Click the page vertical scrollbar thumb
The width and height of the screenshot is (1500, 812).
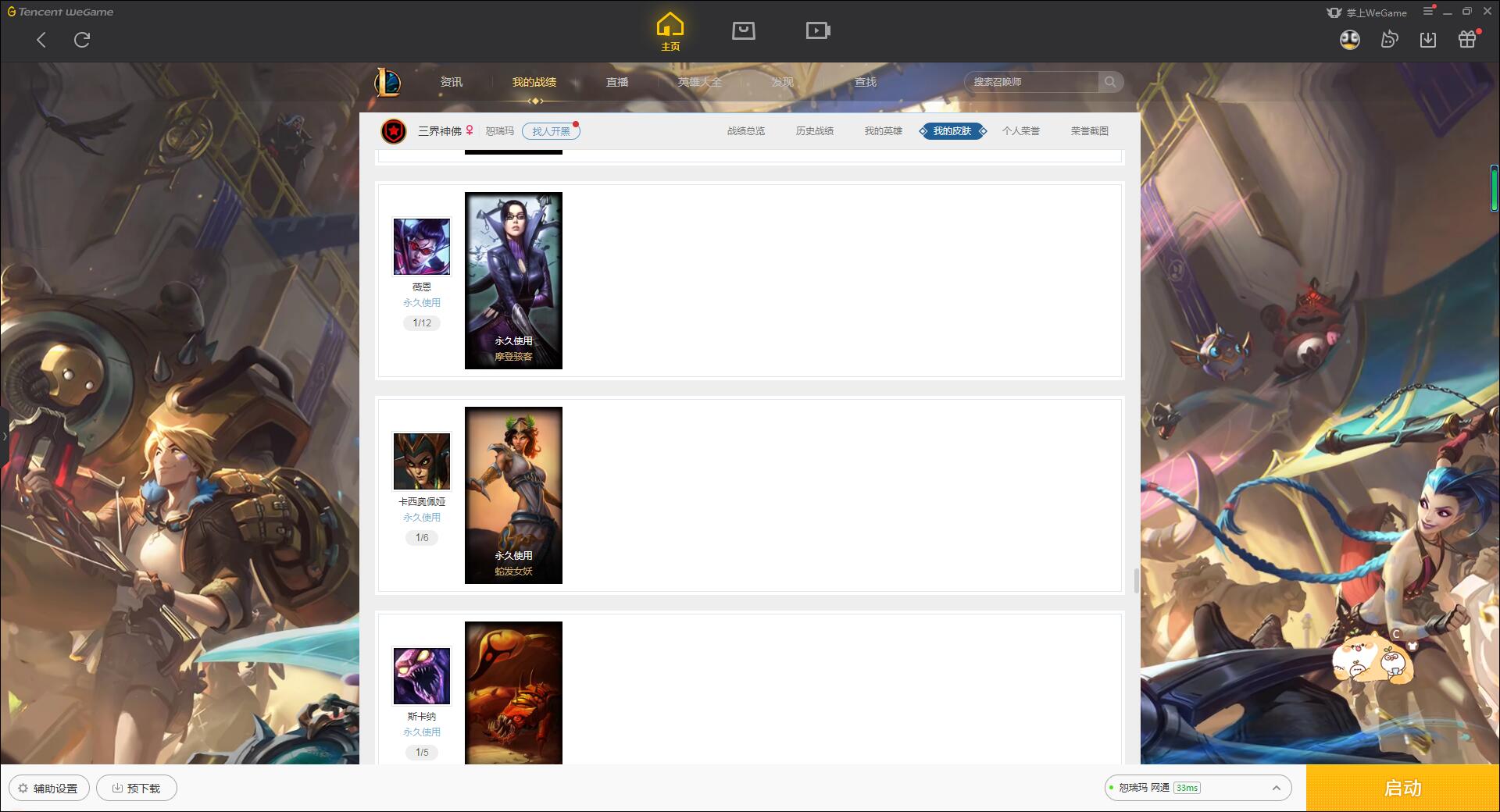tap(1136, 580)
